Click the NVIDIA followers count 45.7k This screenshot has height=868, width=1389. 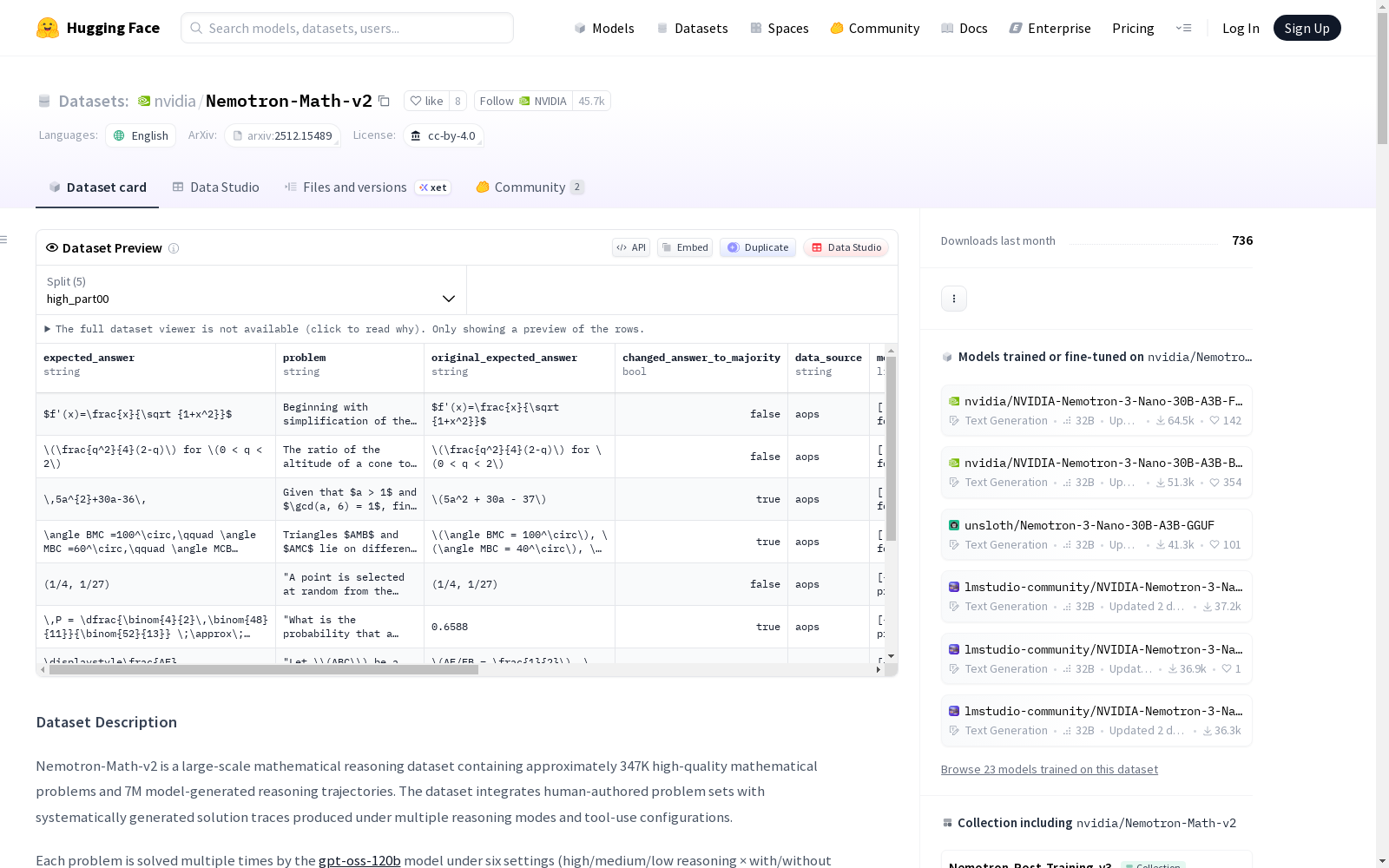(591, 101)
